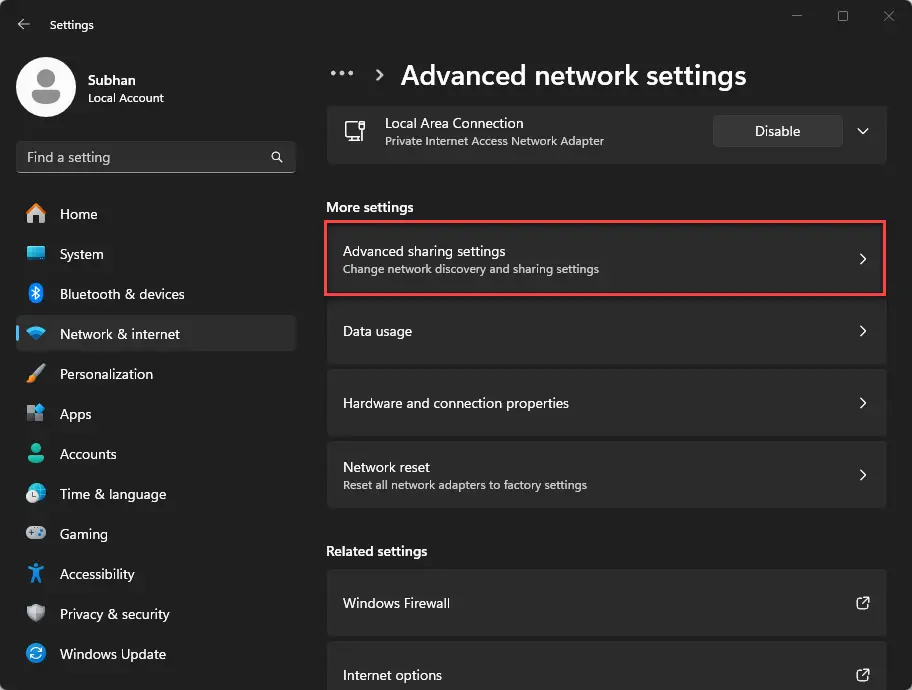Select the Accessibility figure icon
Image resolution: width=912 pixels, height=690 pixels.
36,574
